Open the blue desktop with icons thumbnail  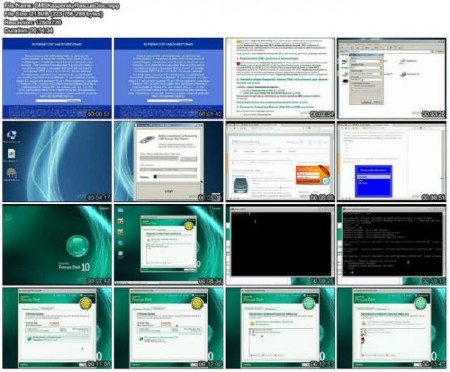[57, 162]
